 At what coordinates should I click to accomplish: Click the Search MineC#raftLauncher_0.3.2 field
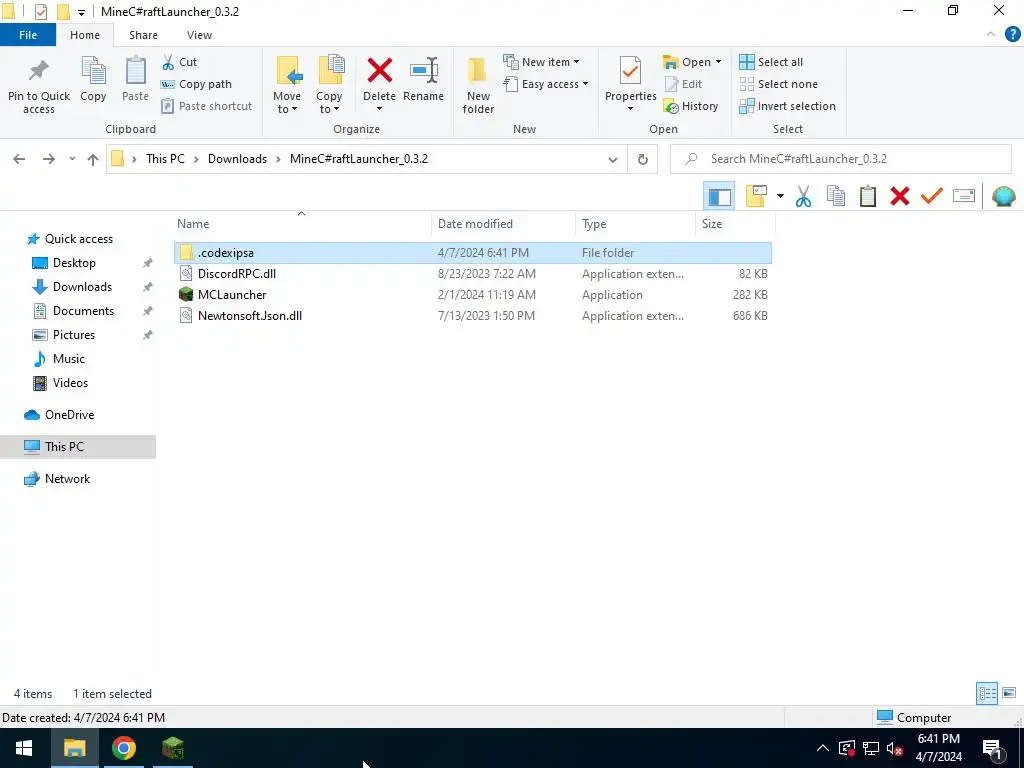pyautogui.click(x=840, y=159)
